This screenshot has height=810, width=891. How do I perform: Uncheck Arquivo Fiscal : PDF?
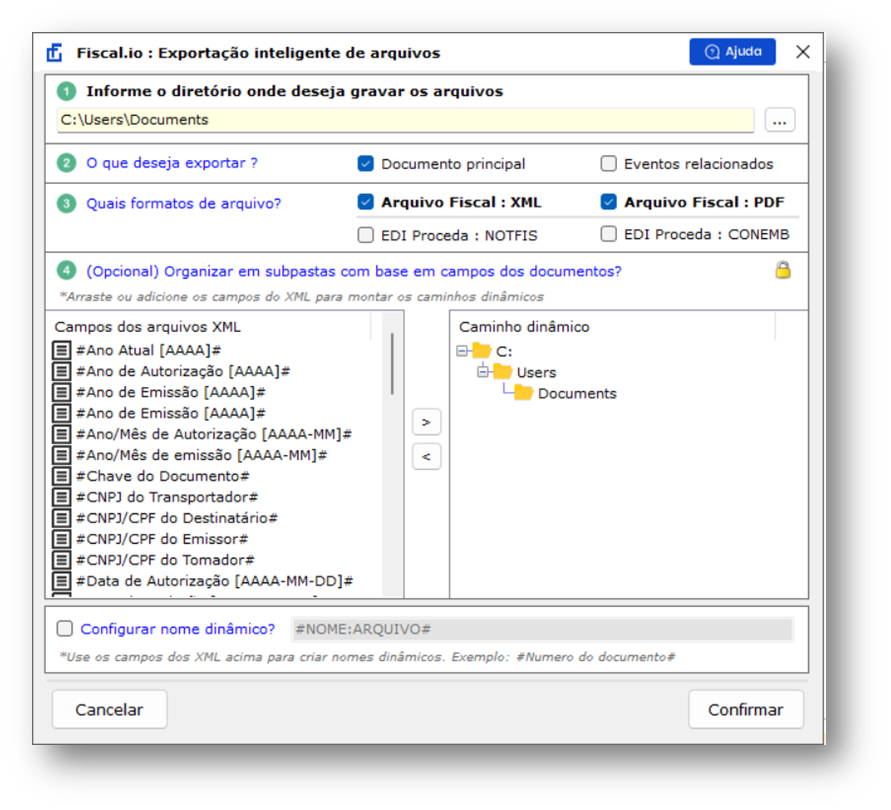609,202
